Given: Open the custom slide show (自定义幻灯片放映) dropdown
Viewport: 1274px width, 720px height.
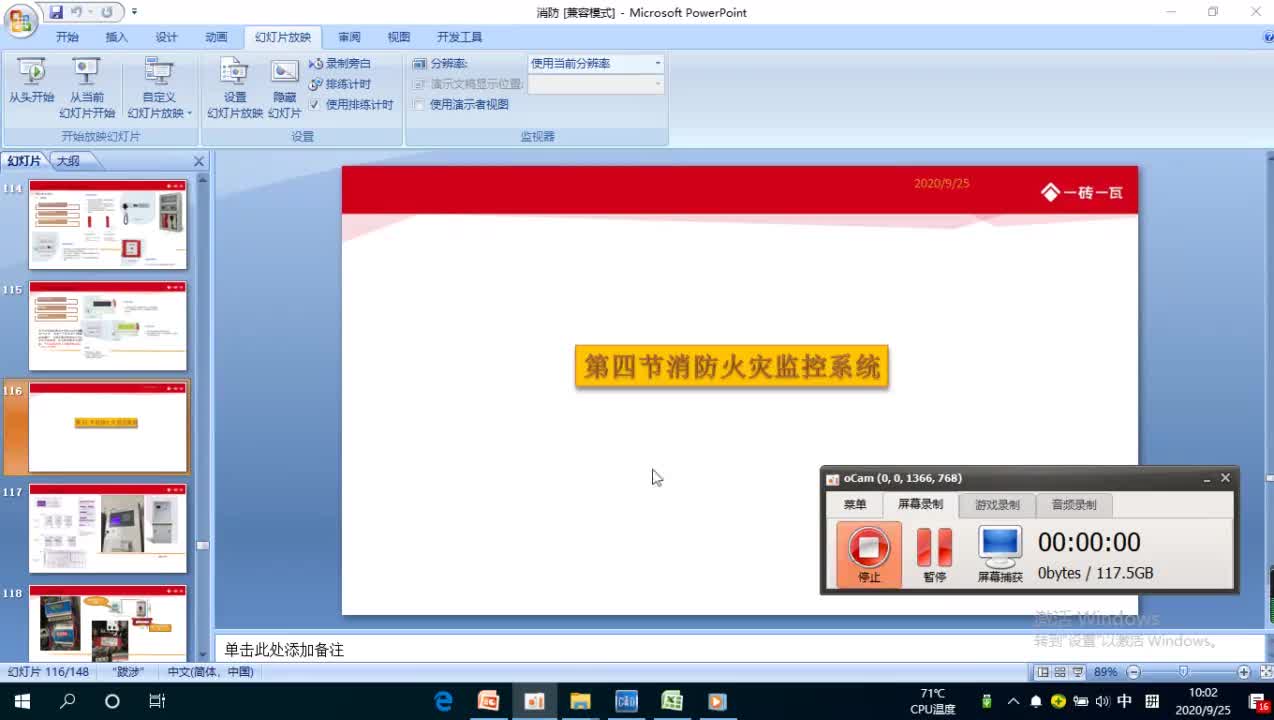Looking at the screenshot, I should 160,88.
